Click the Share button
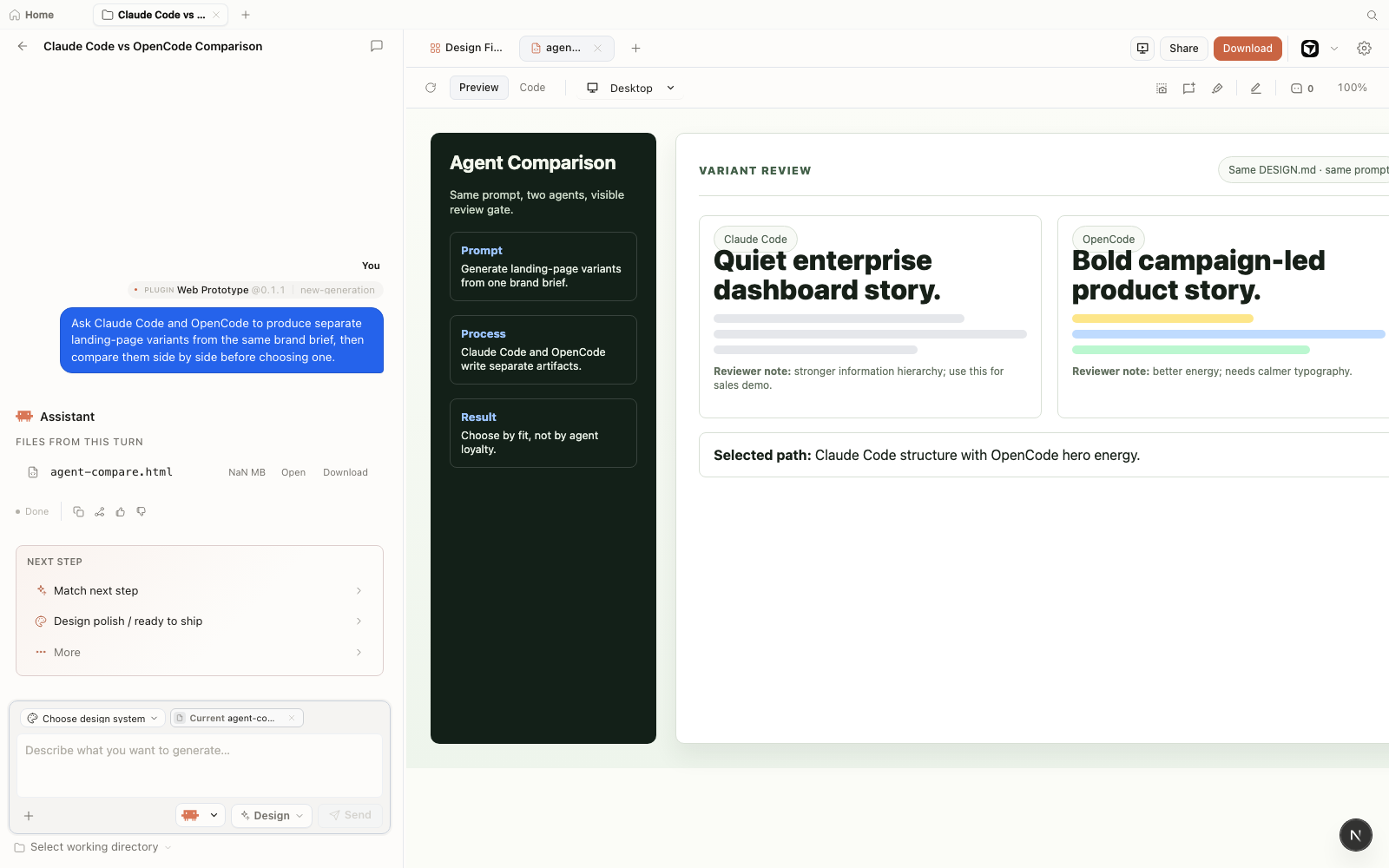Image resolution: width=1389 pixels, height=868 pixels. 1183,48
